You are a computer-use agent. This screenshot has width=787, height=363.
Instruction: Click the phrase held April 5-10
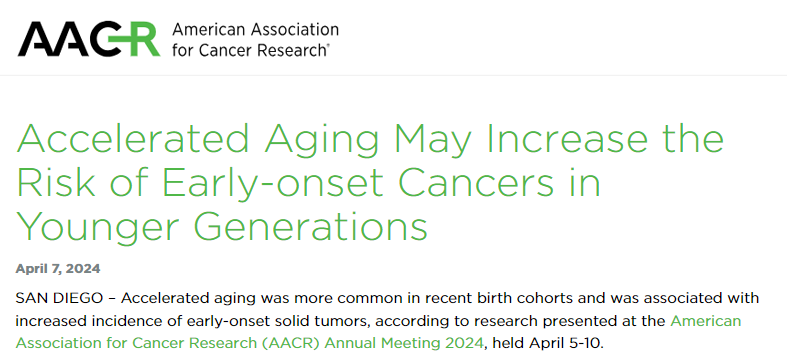coord(548,343)
